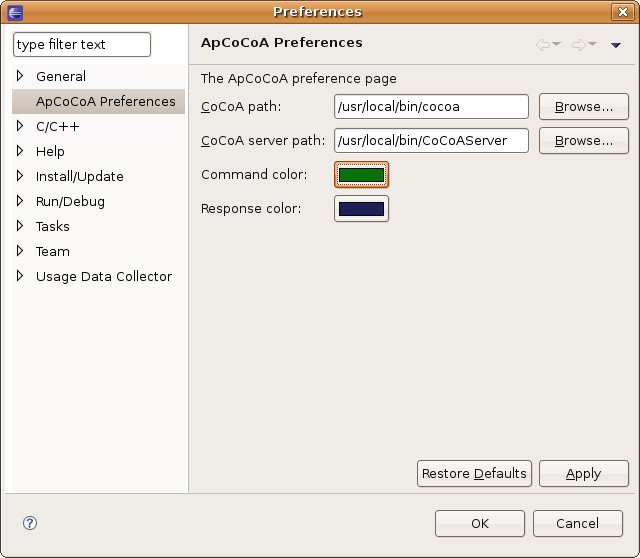Select the Help preferences category

[50, 151]
